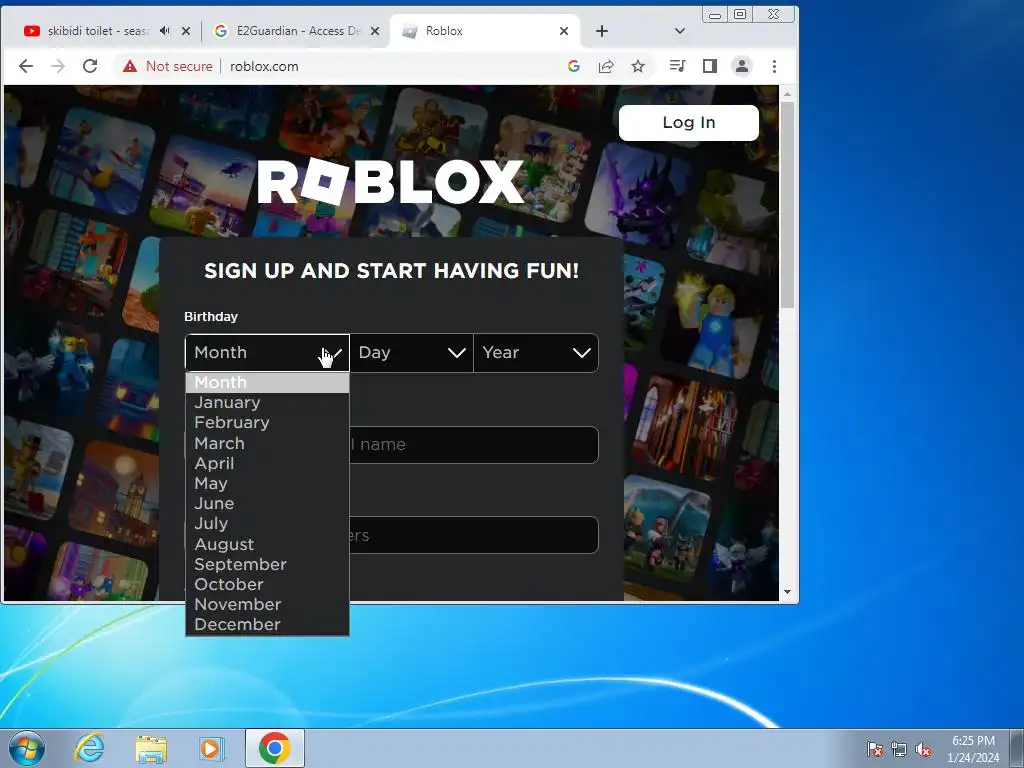This screenshot has height=768, width=1024.
Task: Mute the skibidi toilet tab audio icon
Action: (x=165, y=31)
